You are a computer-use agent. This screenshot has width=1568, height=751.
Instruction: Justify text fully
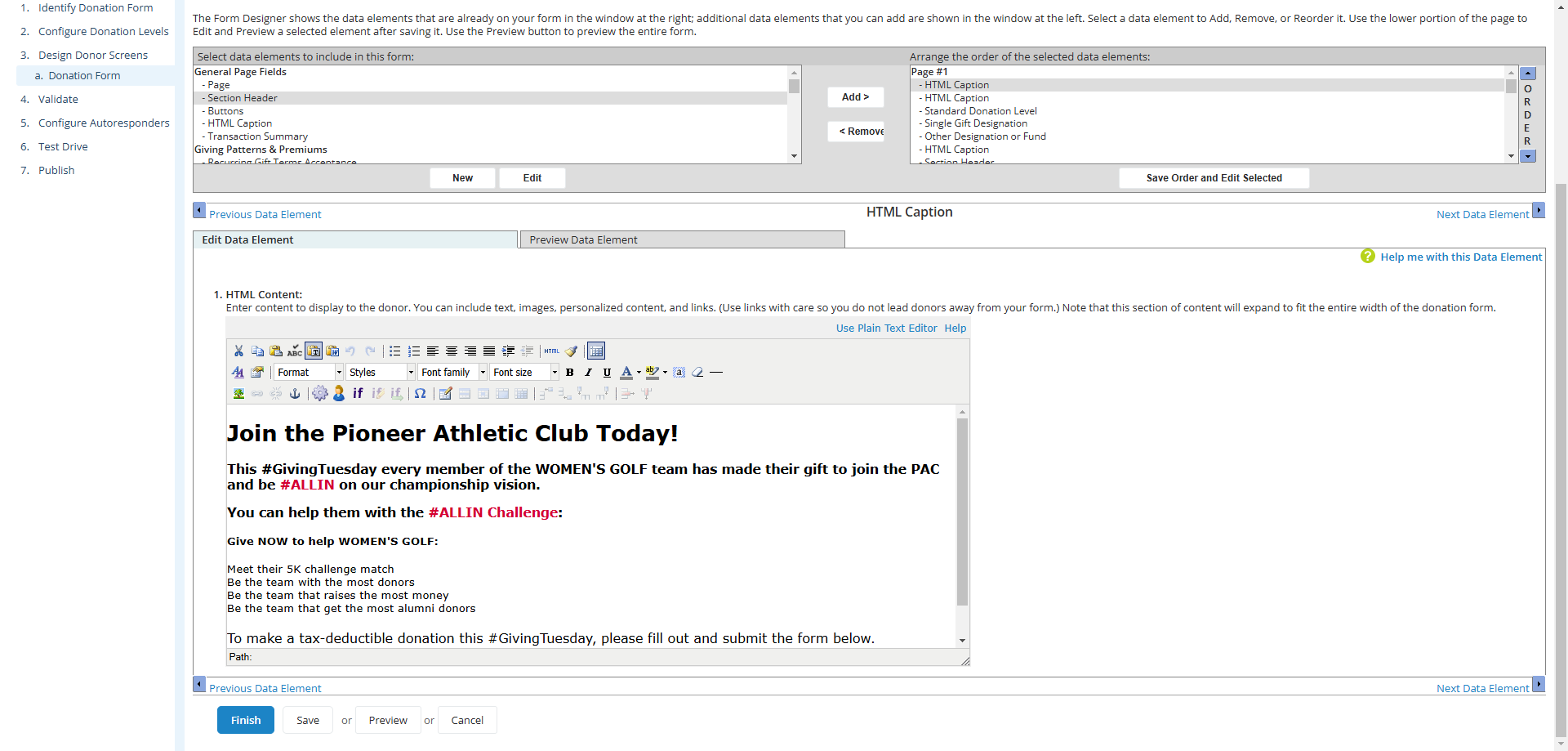click(489, 351)
